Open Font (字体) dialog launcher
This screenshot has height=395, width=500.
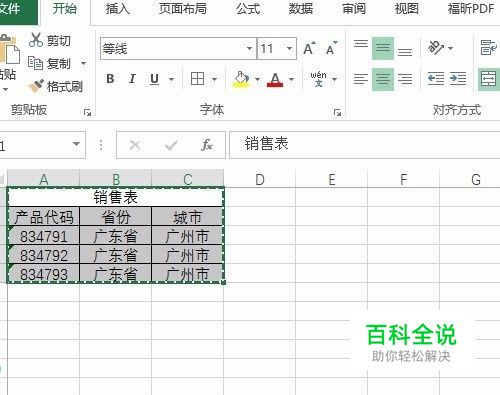pos(337,113)
